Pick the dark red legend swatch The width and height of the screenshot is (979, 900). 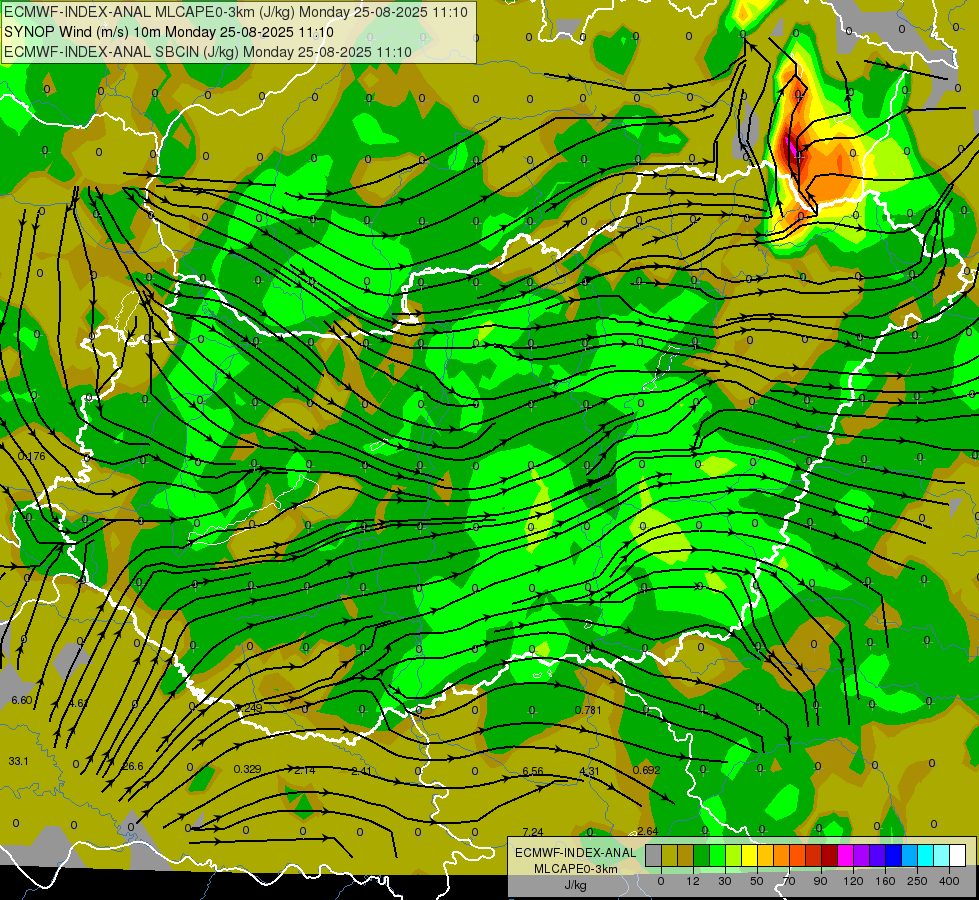[830, 856]
